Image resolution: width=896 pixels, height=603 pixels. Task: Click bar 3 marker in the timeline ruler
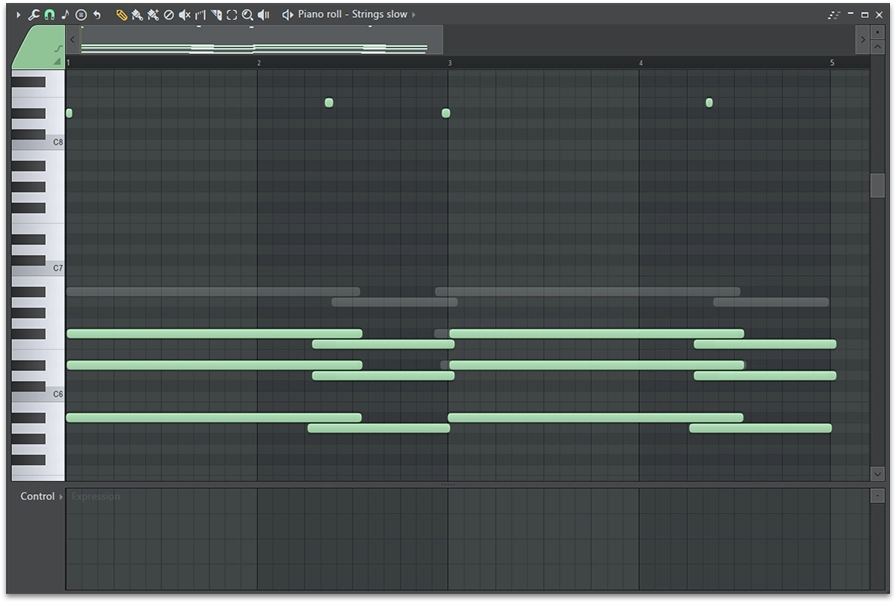point(449,63)
